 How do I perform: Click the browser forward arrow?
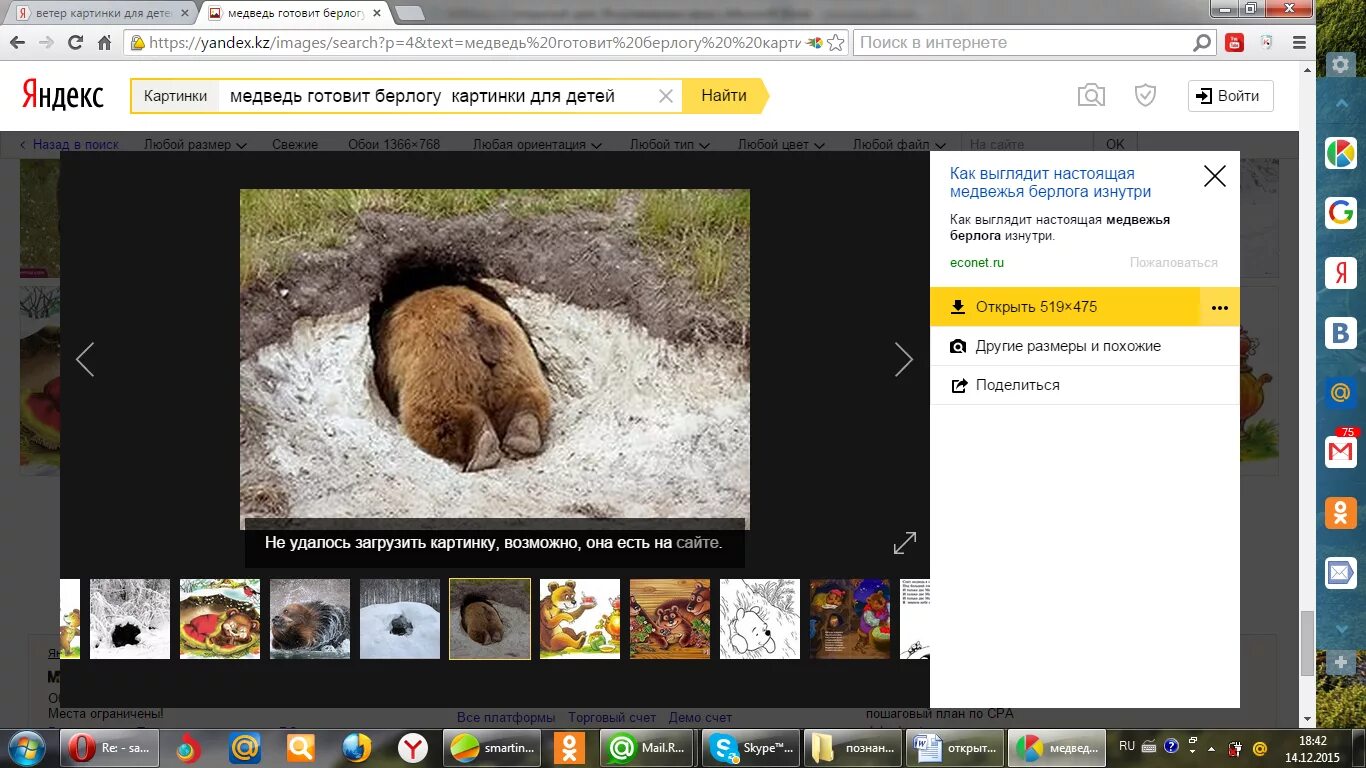46,43
